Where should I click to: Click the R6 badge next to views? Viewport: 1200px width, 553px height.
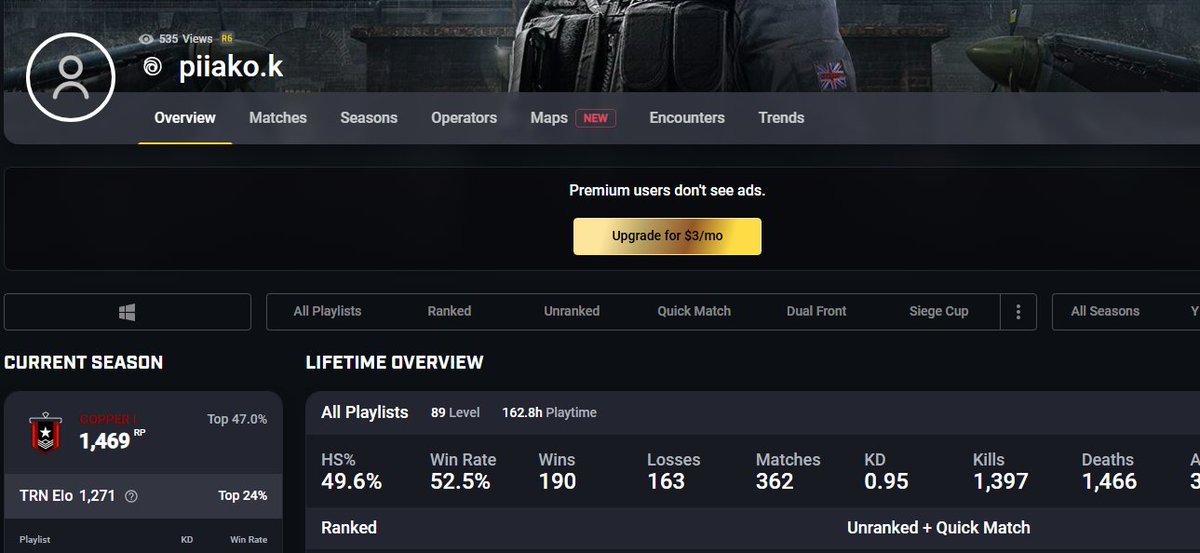pyautogui.click(x=227, y=38)
